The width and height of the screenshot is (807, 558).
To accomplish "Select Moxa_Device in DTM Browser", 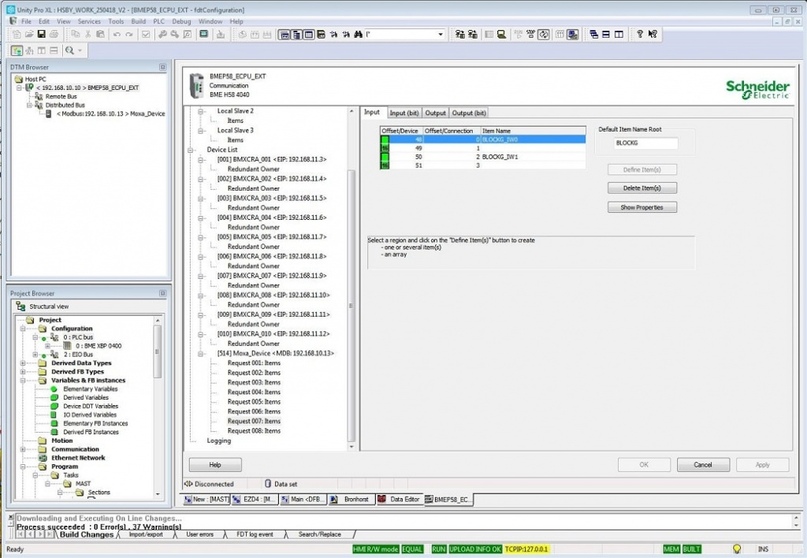I will [x=110, y=114].
